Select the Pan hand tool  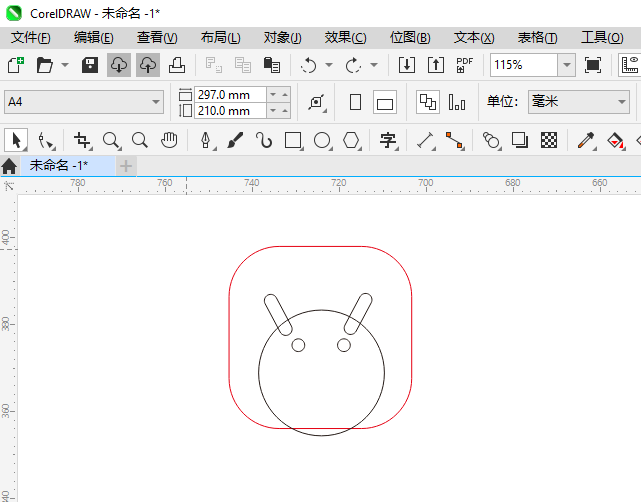pyautogui.click(x=169, y=141)
